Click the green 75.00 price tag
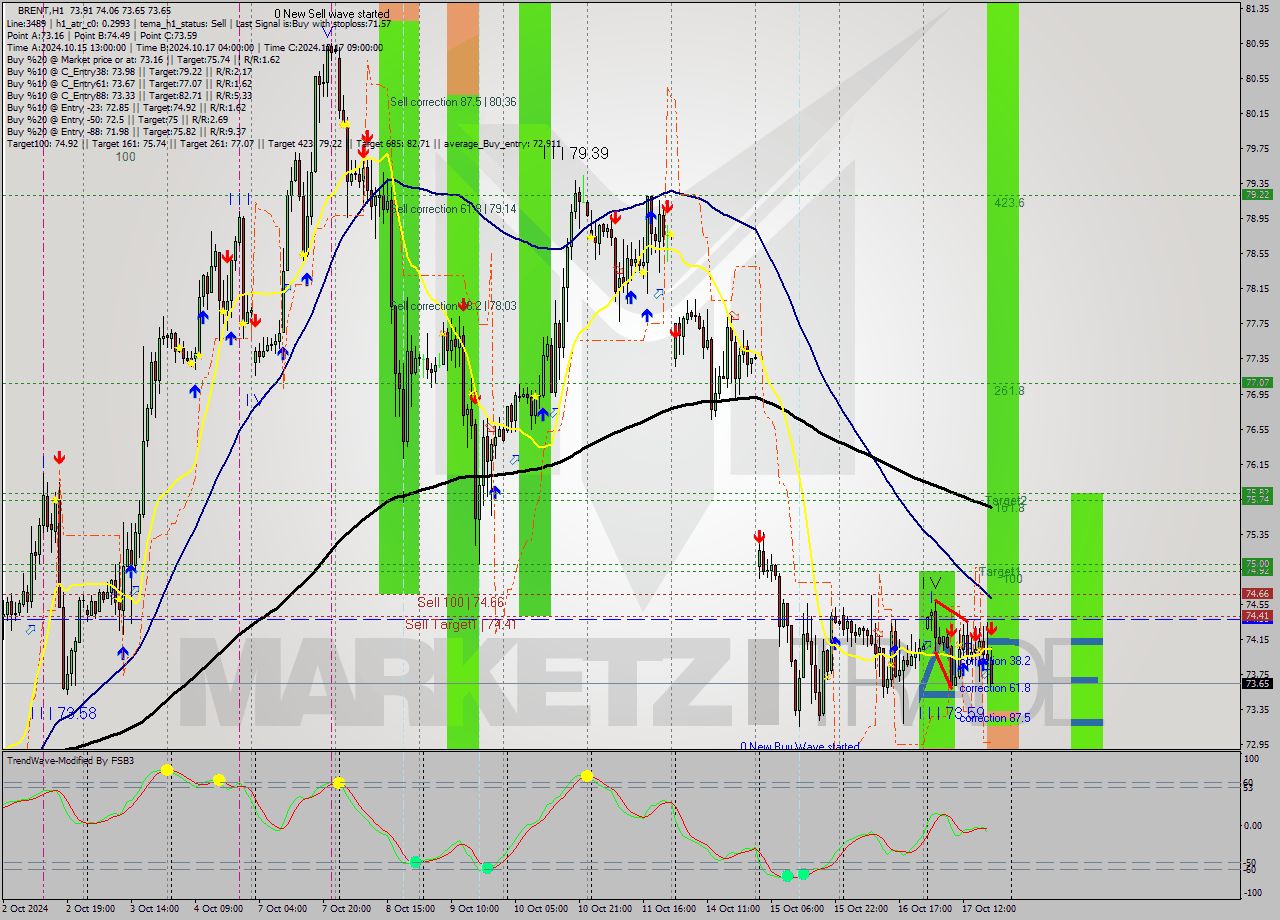This screenshot has height=920, width=1280. 1256,563
